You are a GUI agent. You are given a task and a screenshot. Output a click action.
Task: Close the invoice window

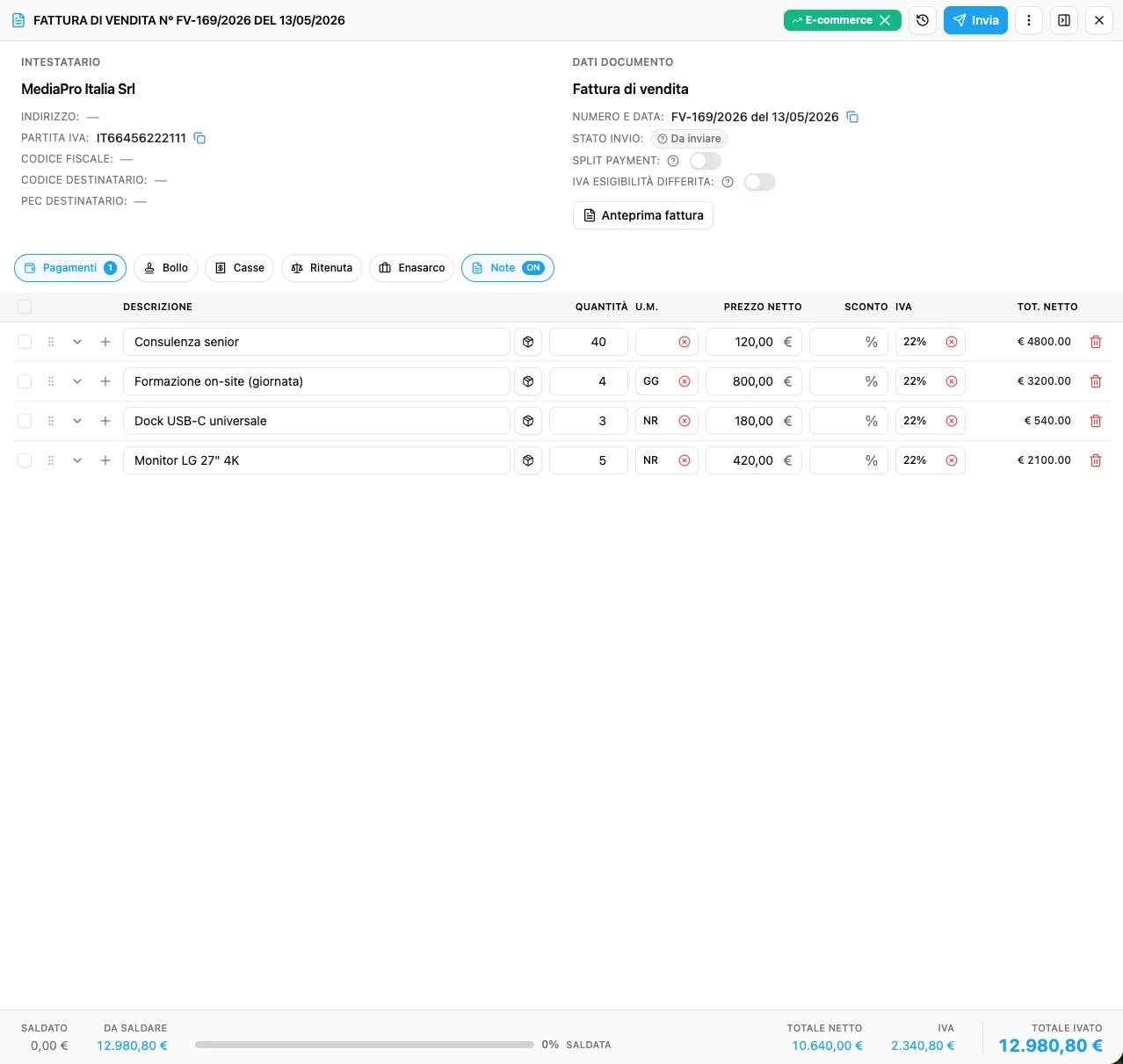pyautogui.click(x=1099, y=20)
